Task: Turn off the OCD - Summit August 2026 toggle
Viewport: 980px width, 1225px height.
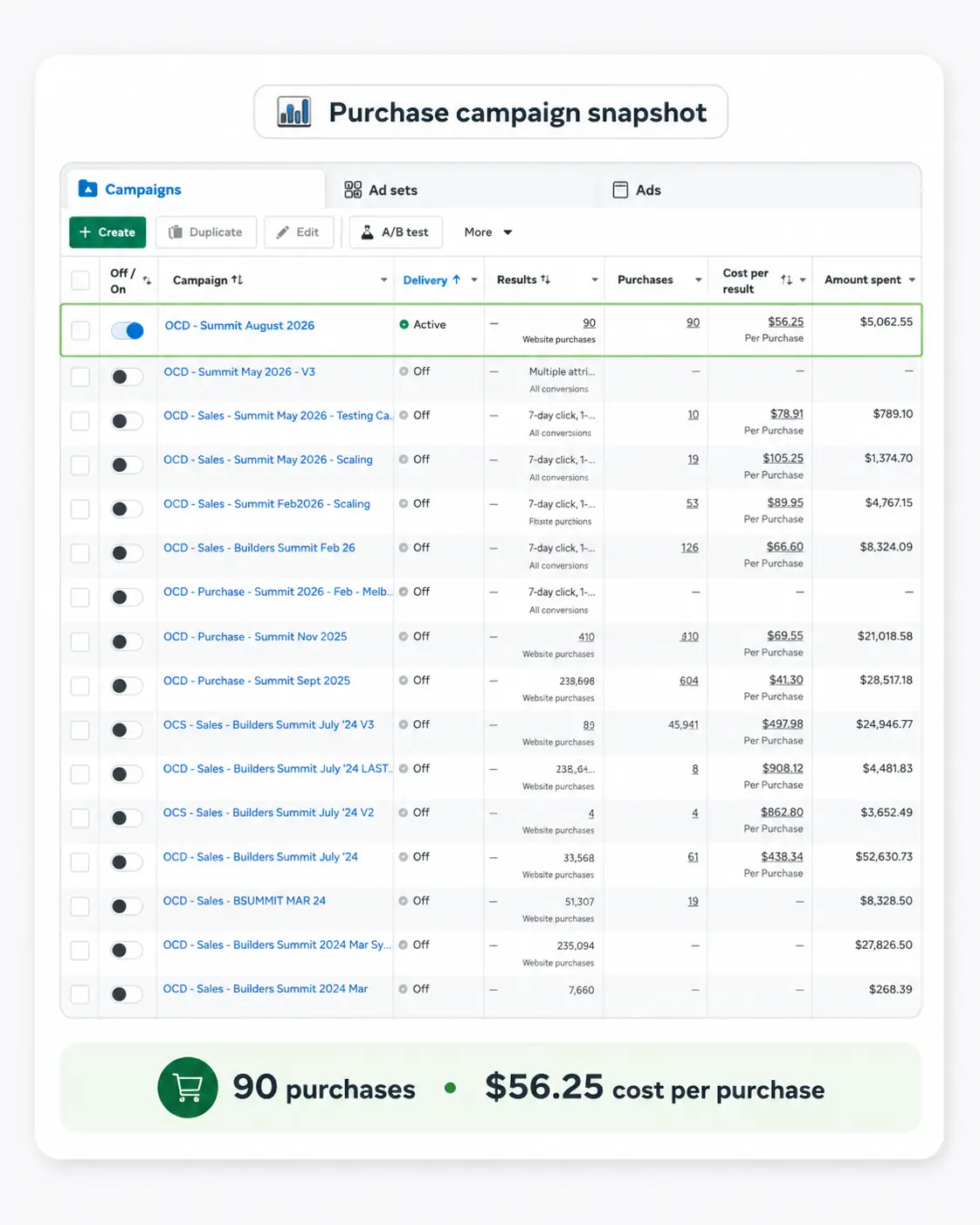Action: (x=128, y=330)
